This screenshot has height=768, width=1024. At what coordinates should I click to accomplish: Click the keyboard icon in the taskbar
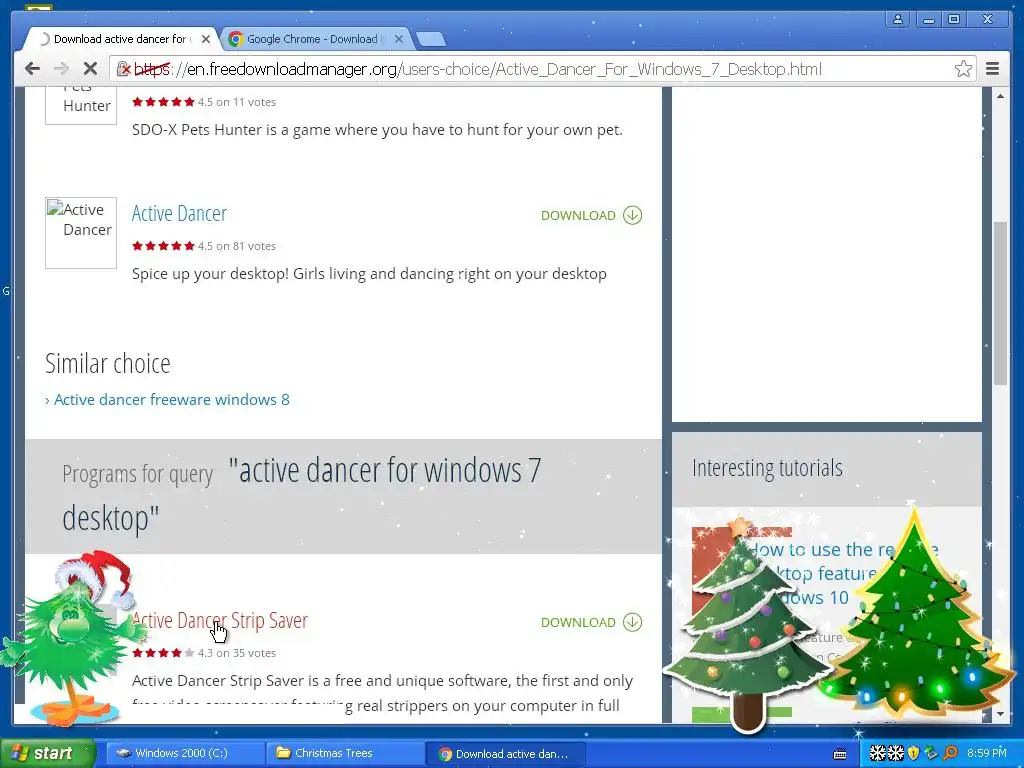point(840,754)
